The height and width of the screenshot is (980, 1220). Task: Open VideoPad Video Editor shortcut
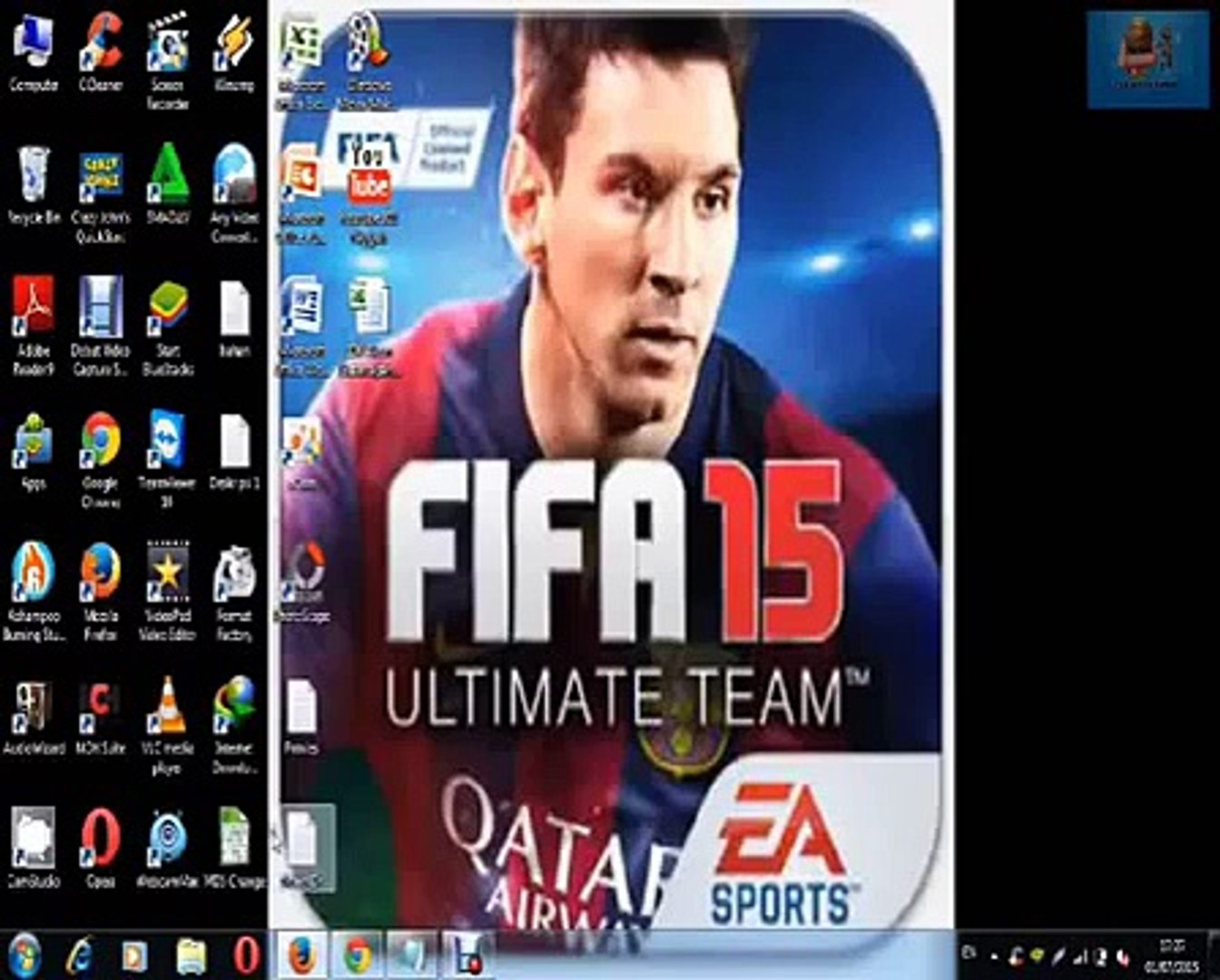click(168, 593)
